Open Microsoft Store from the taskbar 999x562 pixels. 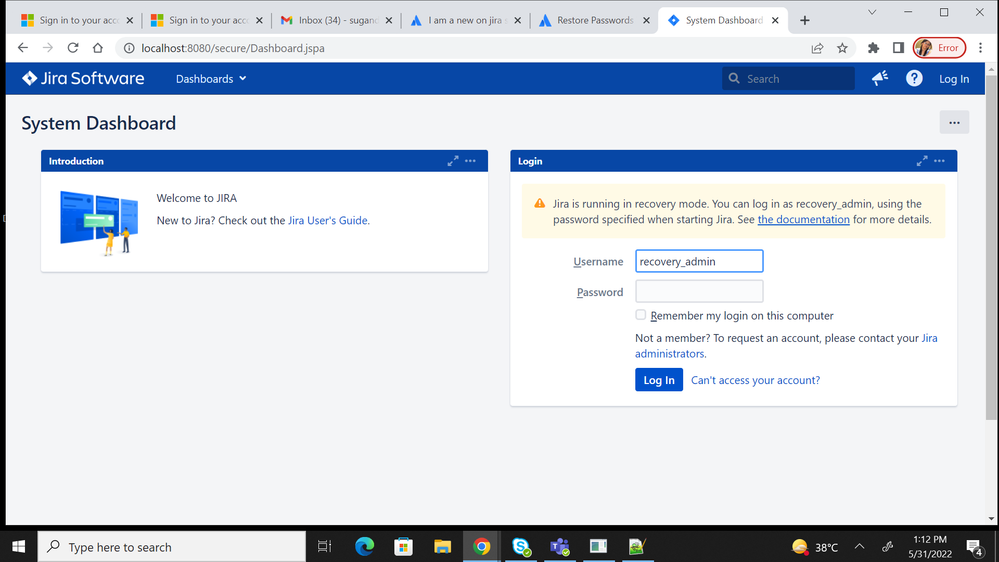point(403,546)
